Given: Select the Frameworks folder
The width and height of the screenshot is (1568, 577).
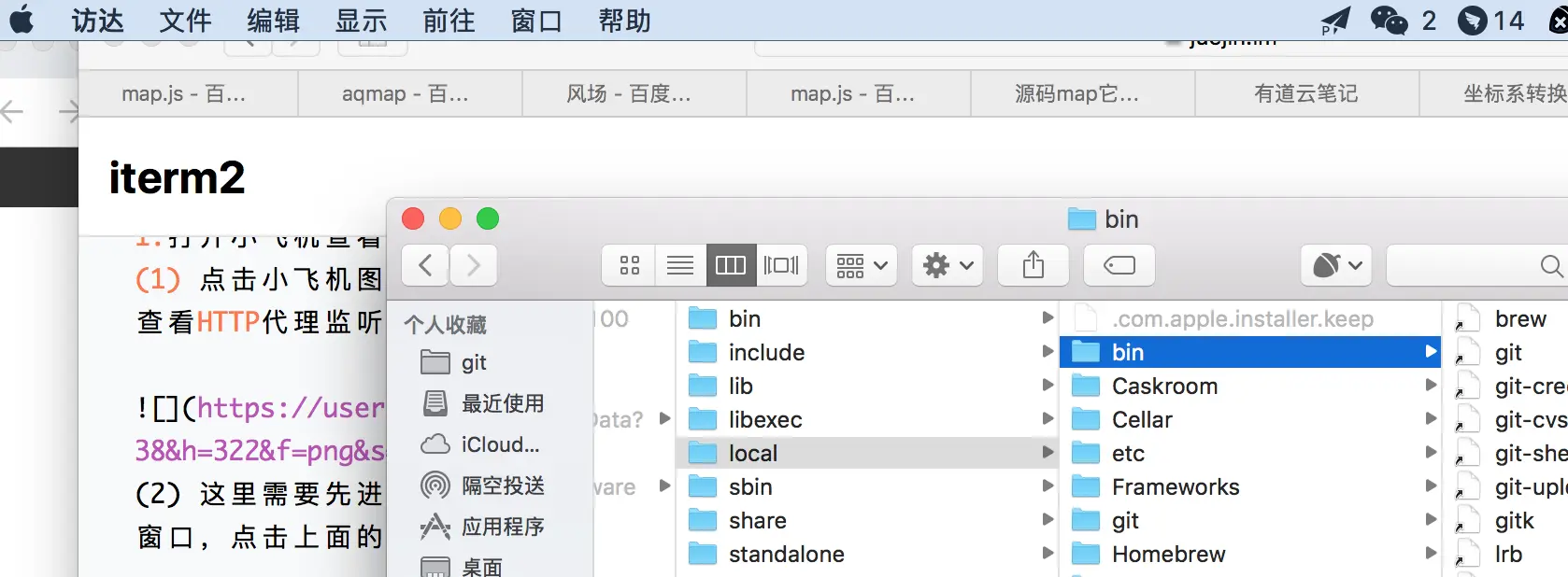Looking at the screenshot, I should point(1250,486).
